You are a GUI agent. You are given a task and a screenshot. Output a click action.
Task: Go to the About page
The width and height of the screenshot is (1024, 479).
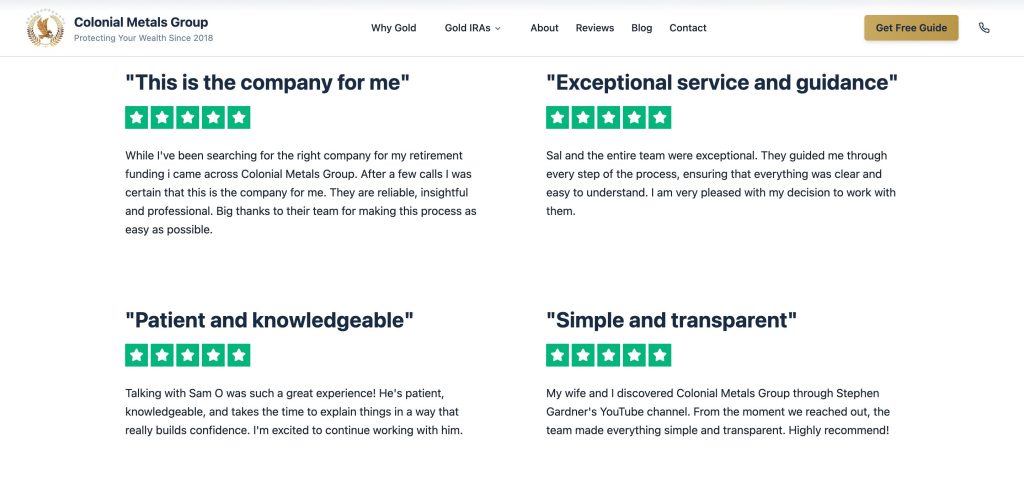click(544, 28)
